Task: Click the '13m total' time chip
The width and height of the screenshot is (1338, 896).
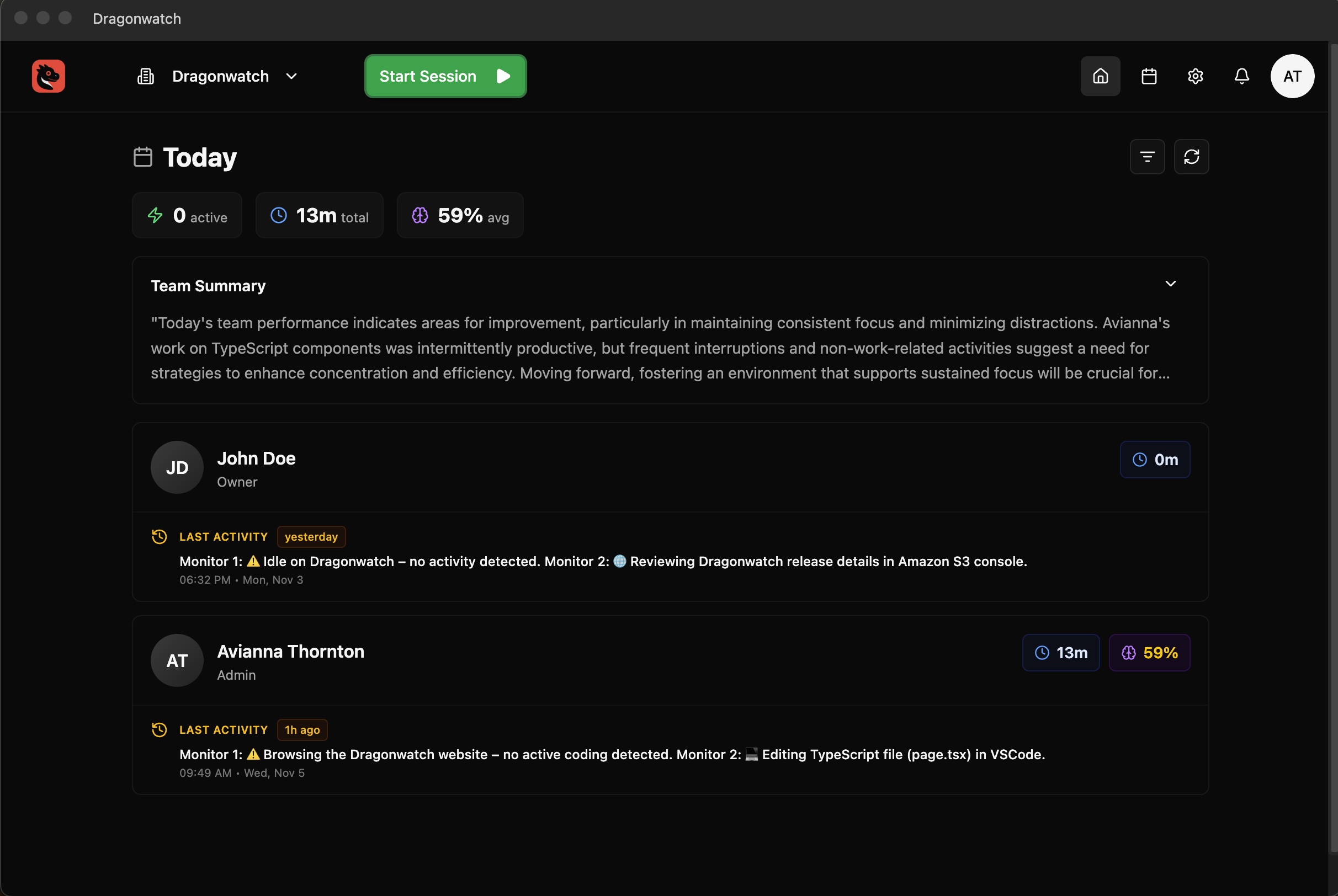Action: click(319, 215)
